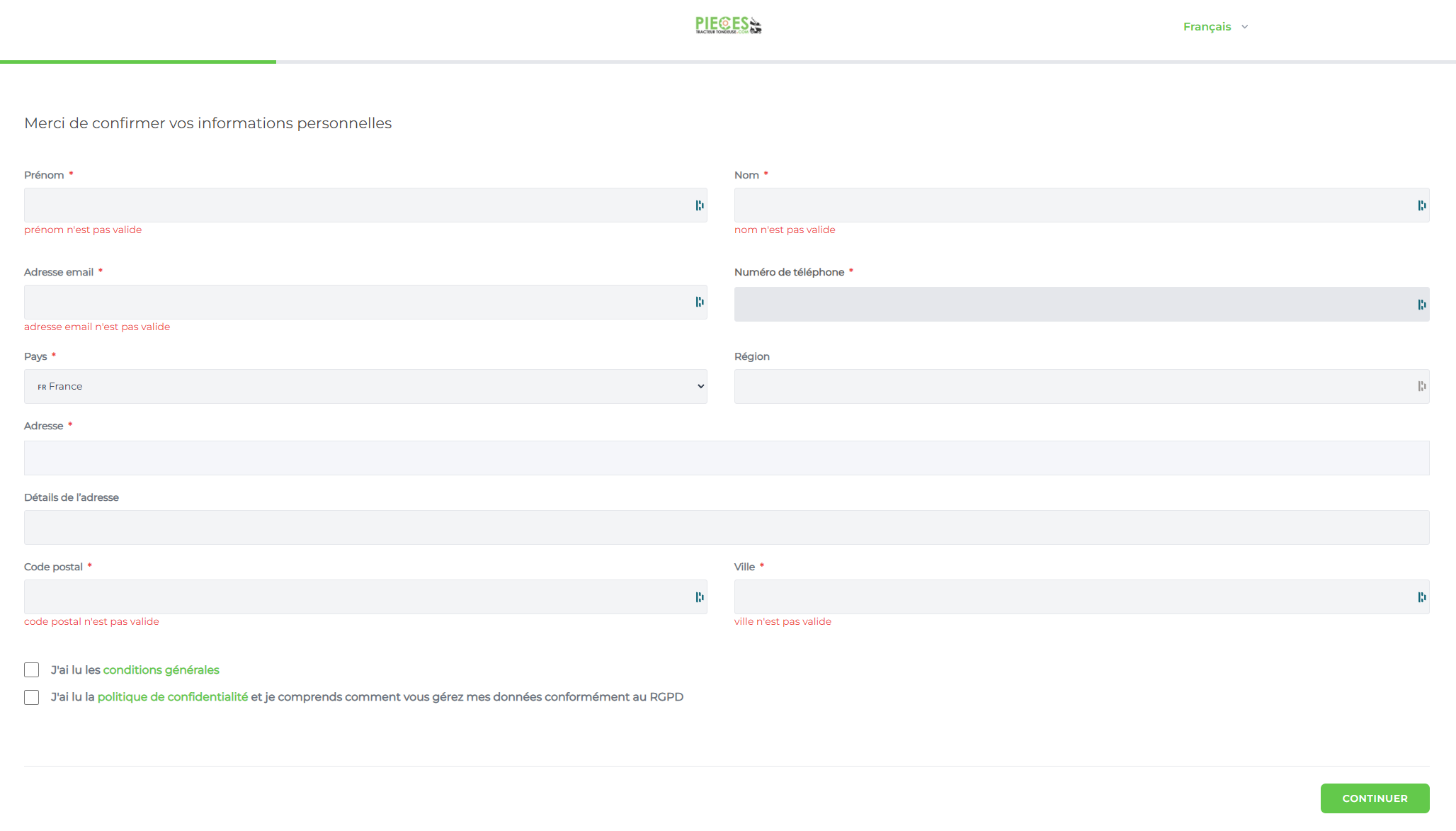
Task: Click the autofill icon in Région field
Action: point(1422,386)
